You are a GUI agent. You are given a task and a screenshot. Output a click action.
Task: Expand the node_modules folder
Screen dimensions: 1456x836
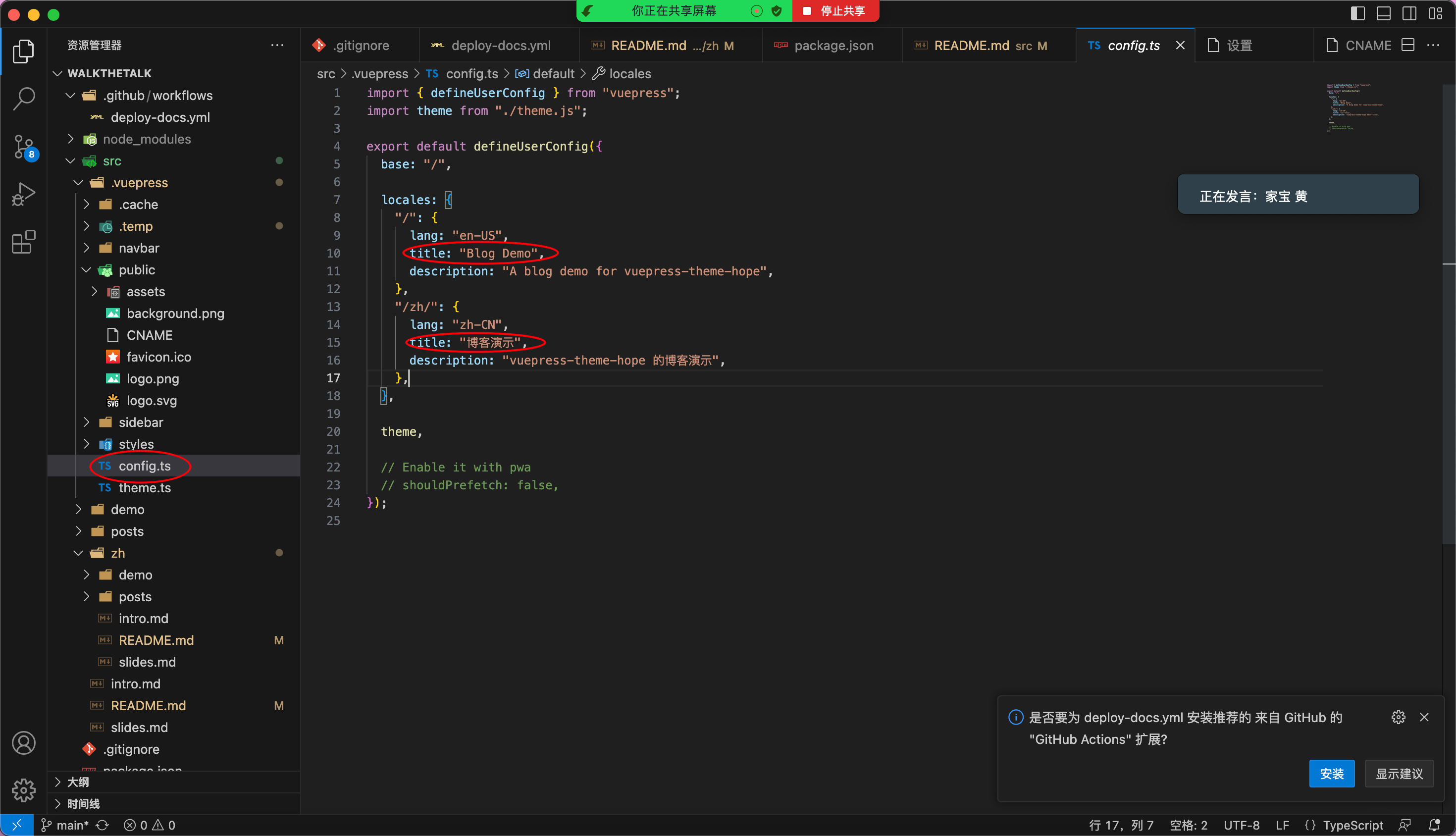[x=71, y=139]
